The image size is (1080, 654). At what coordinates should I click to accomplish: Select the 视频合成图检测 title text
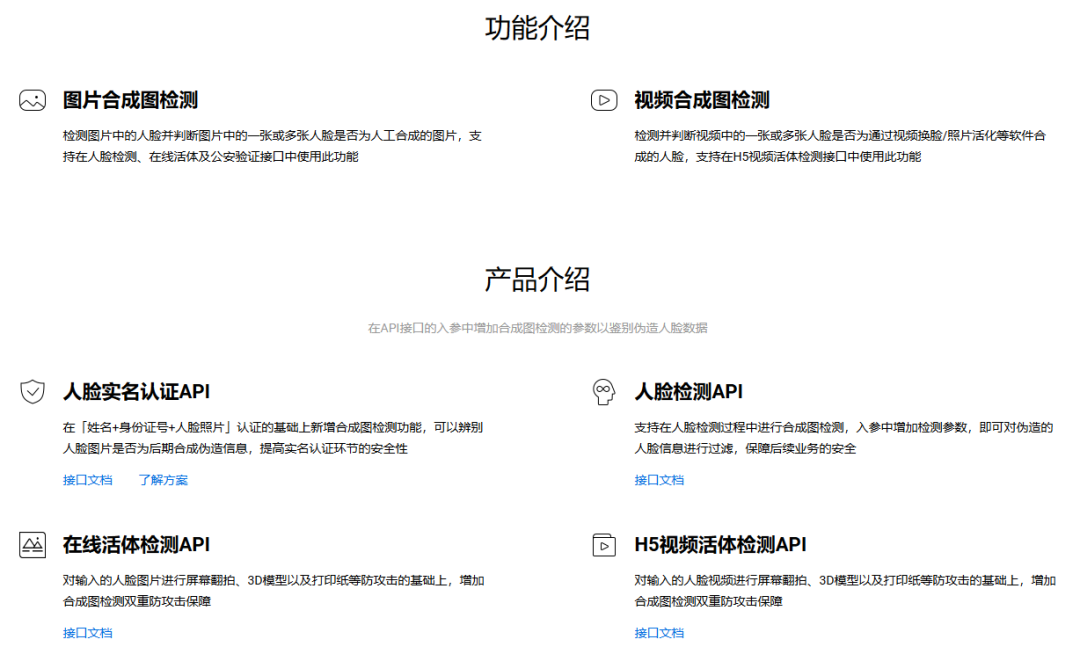tap(703, 100)
